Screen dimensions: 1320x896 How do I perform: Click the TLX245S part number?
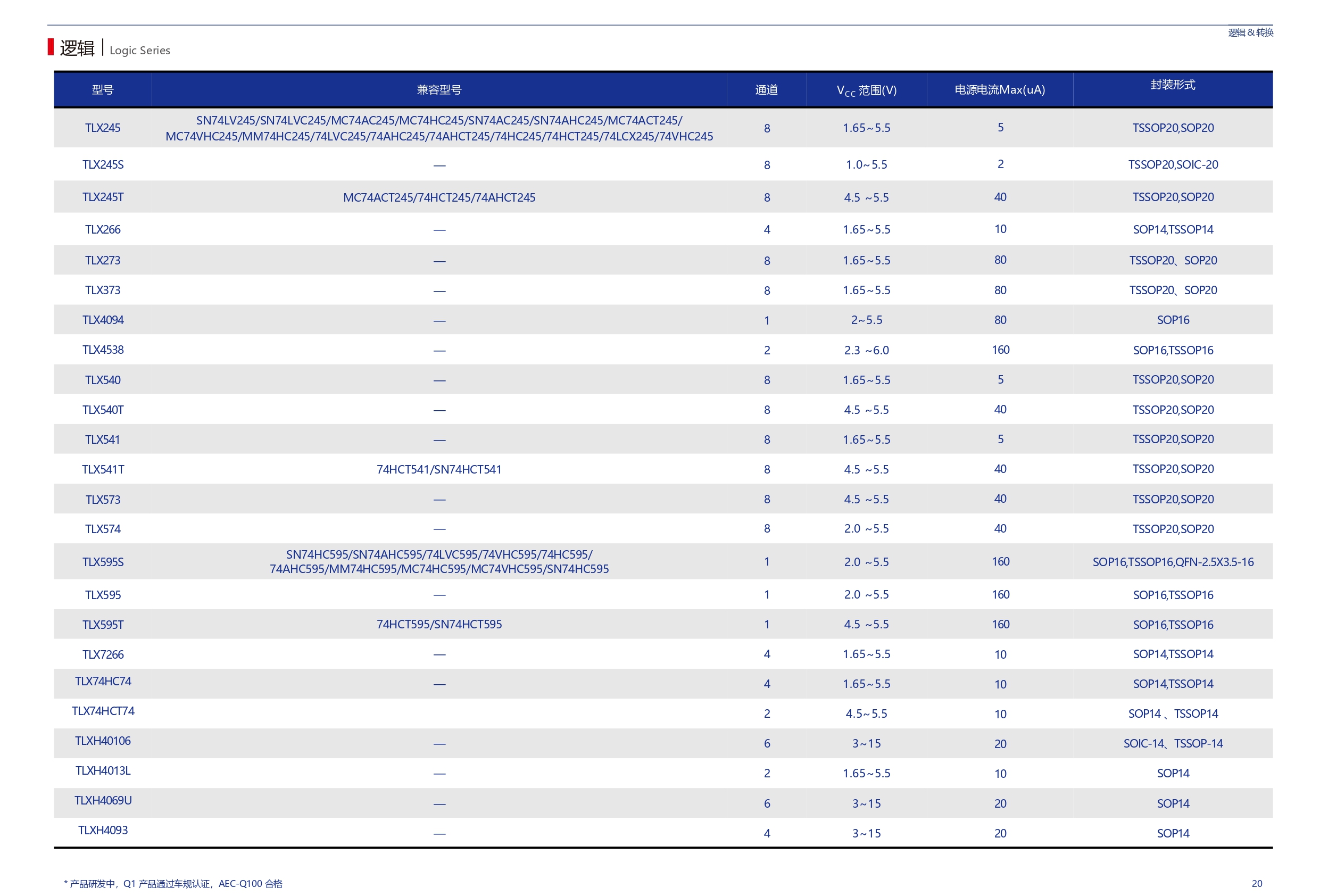pyautogui.click(x=103, y=165)
